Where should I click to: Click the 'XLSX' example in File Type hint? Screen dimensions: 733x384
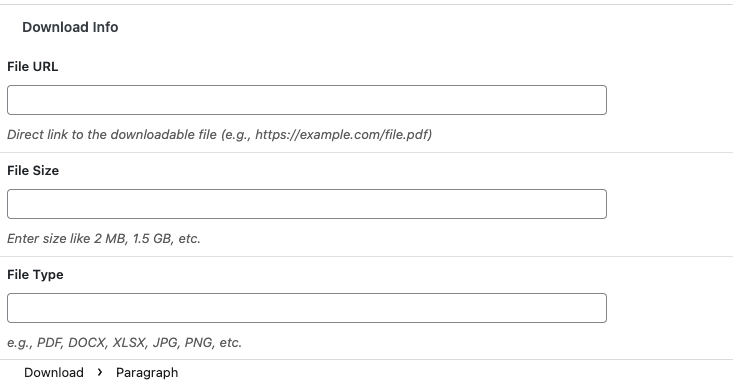(x=128, y=343)
